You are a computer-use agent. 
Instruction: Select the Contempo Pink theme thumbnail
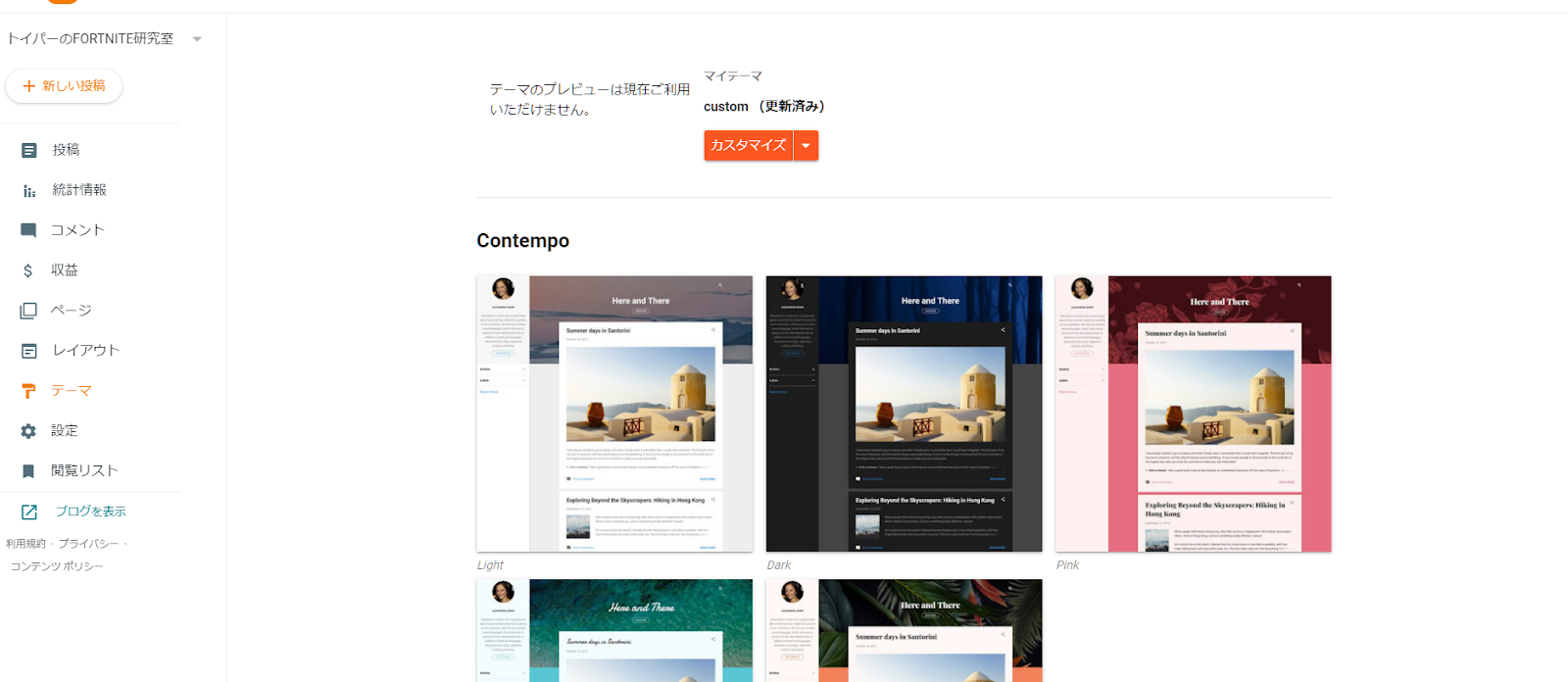(1193, 414)
